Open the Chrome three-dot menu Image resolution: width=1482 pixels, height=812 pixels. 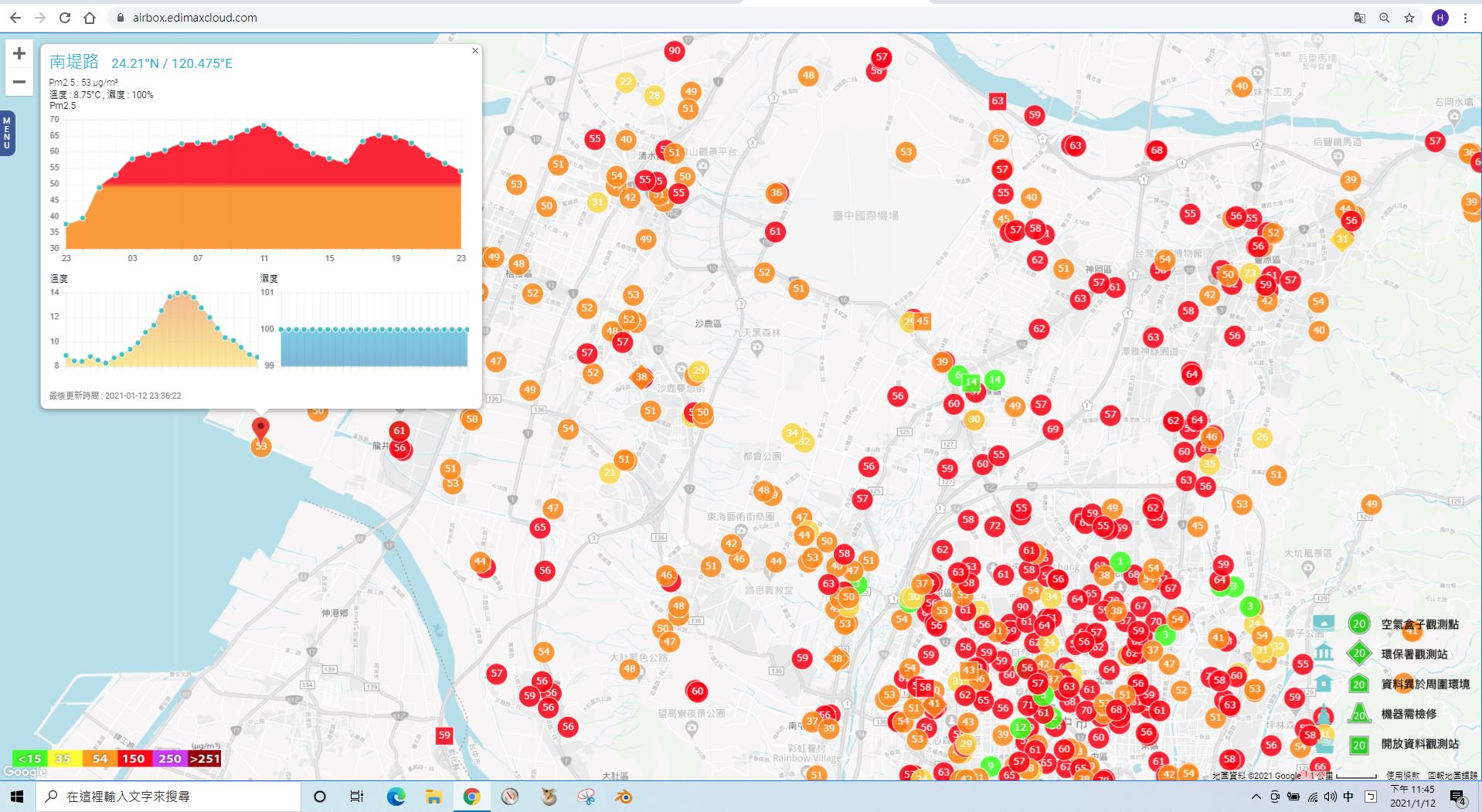[x=1465, y=18]
